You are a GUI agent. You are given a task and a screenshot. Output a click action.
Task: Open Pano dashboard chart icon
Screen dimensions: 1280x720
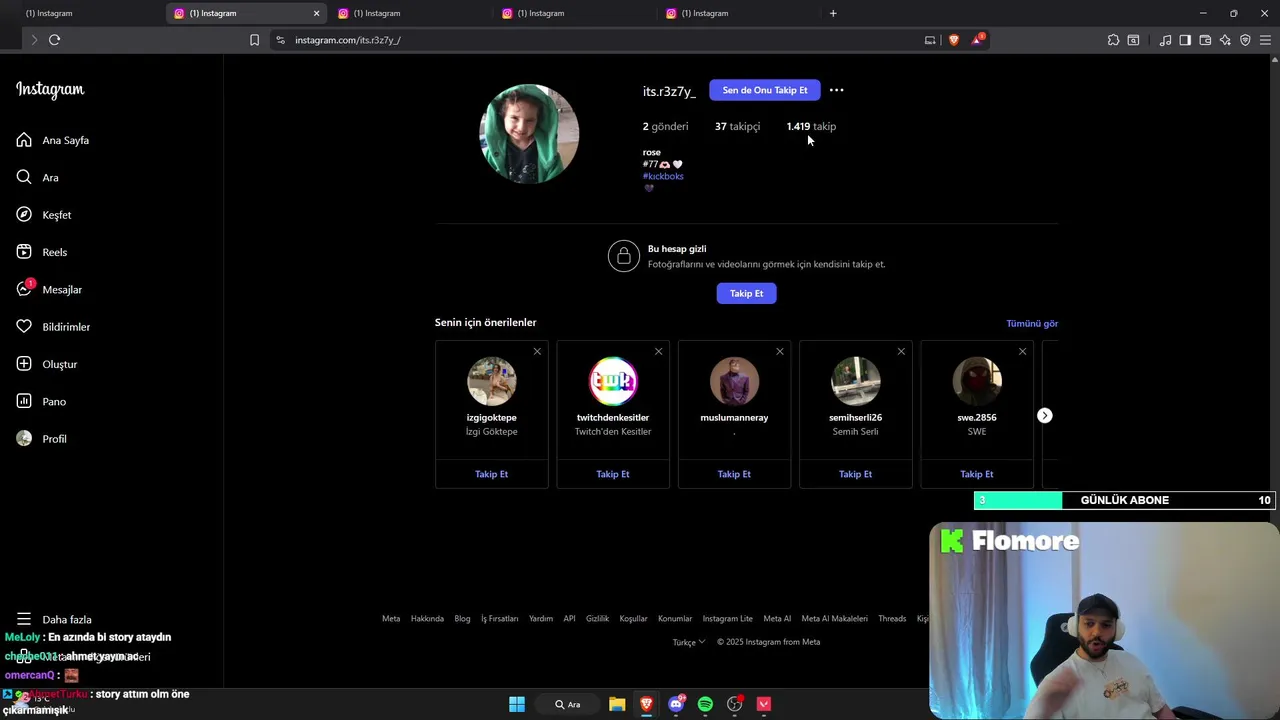[x=24, y=401]
